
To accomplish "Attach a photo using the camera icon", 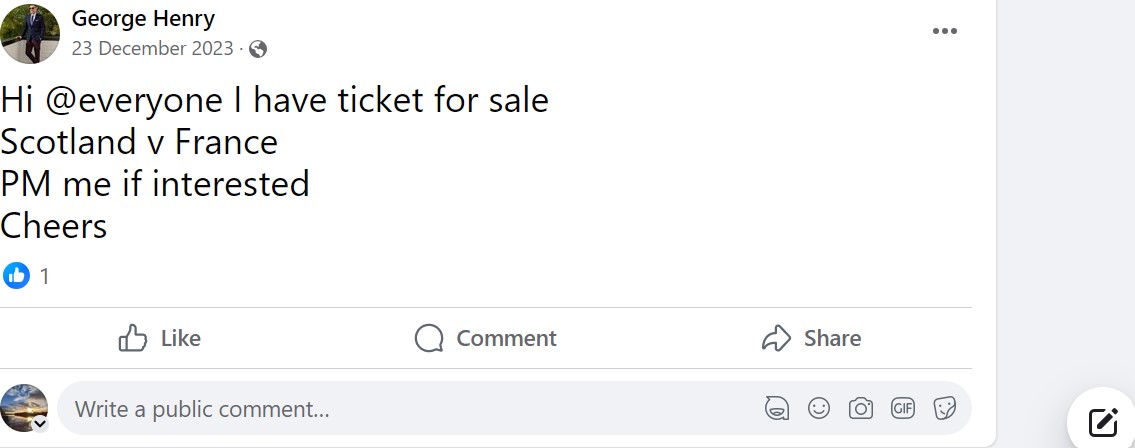I will click(x=860, y=408).
